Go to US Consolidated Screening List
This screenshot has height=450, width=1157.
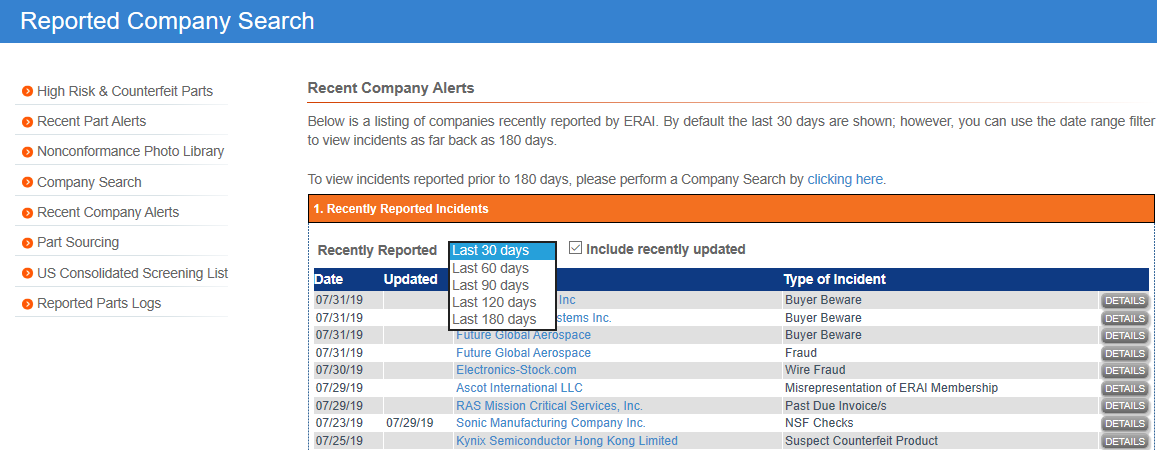pos(132,273)
